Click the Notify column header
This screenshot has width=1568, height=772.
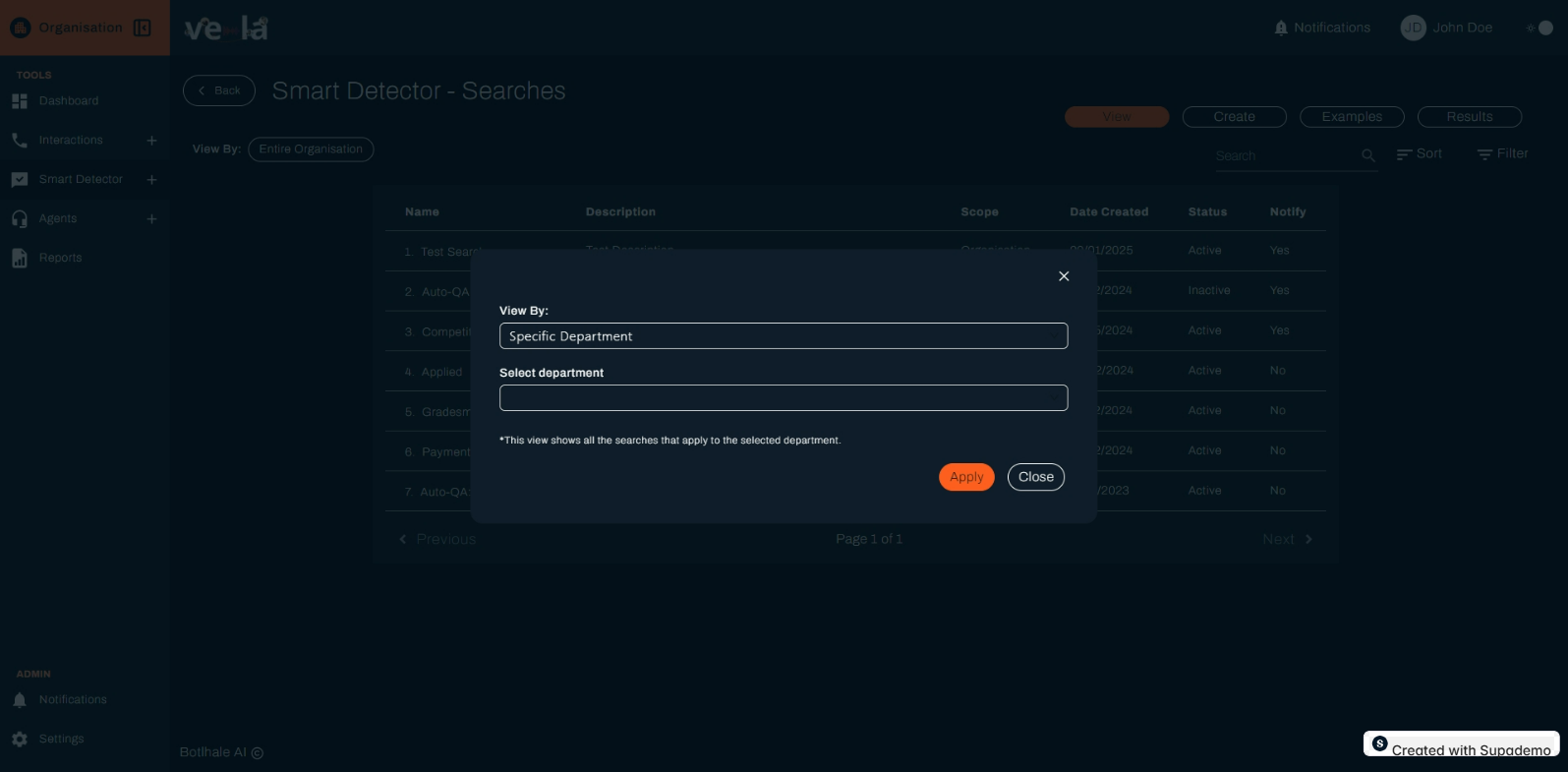pos(1288,212)
